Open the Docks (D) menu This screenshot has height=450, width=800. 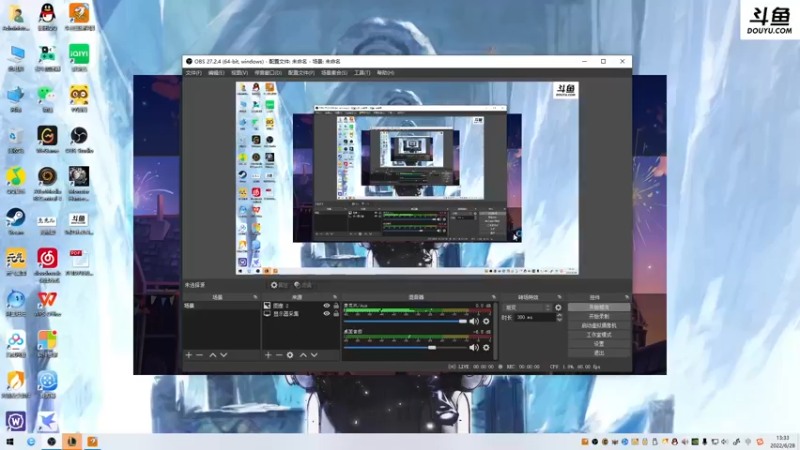268,73
